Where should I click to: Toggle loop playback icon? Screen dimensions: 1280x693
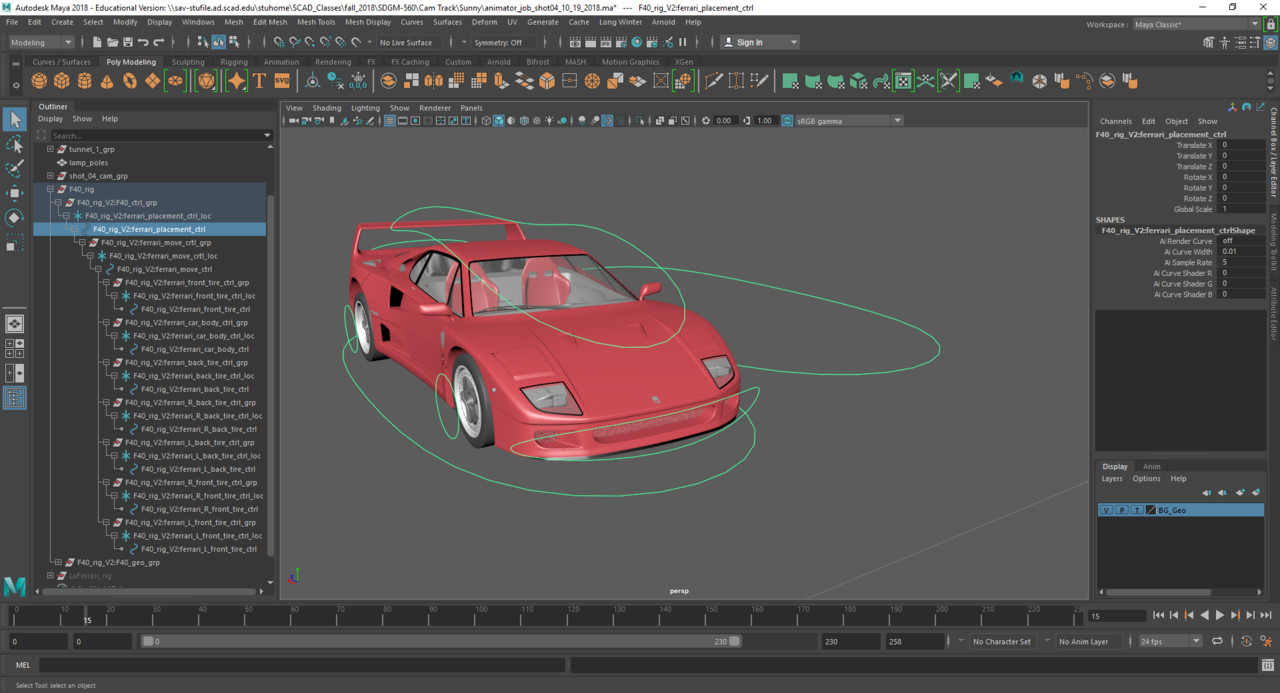click(x=1219, y=641)
